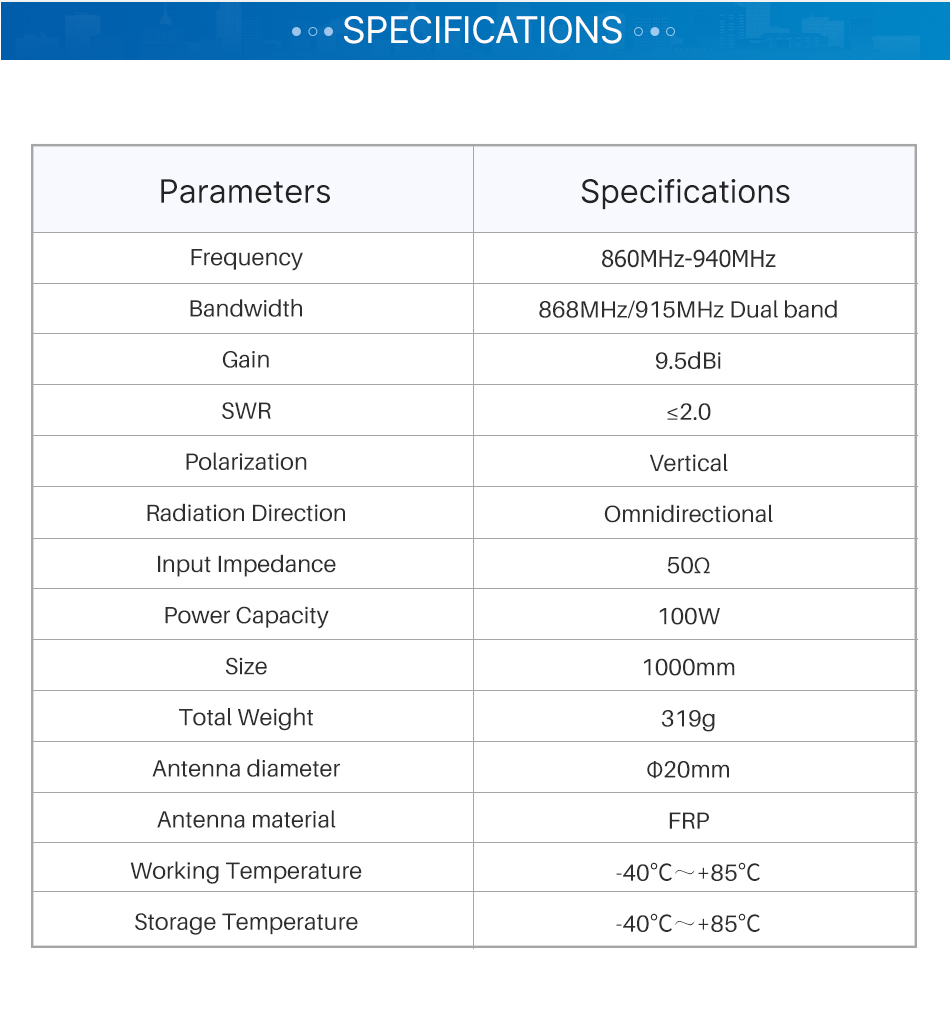Click the 860MHz-940MHz frequency value
The image size is (950, 1020).
(688, 259)
